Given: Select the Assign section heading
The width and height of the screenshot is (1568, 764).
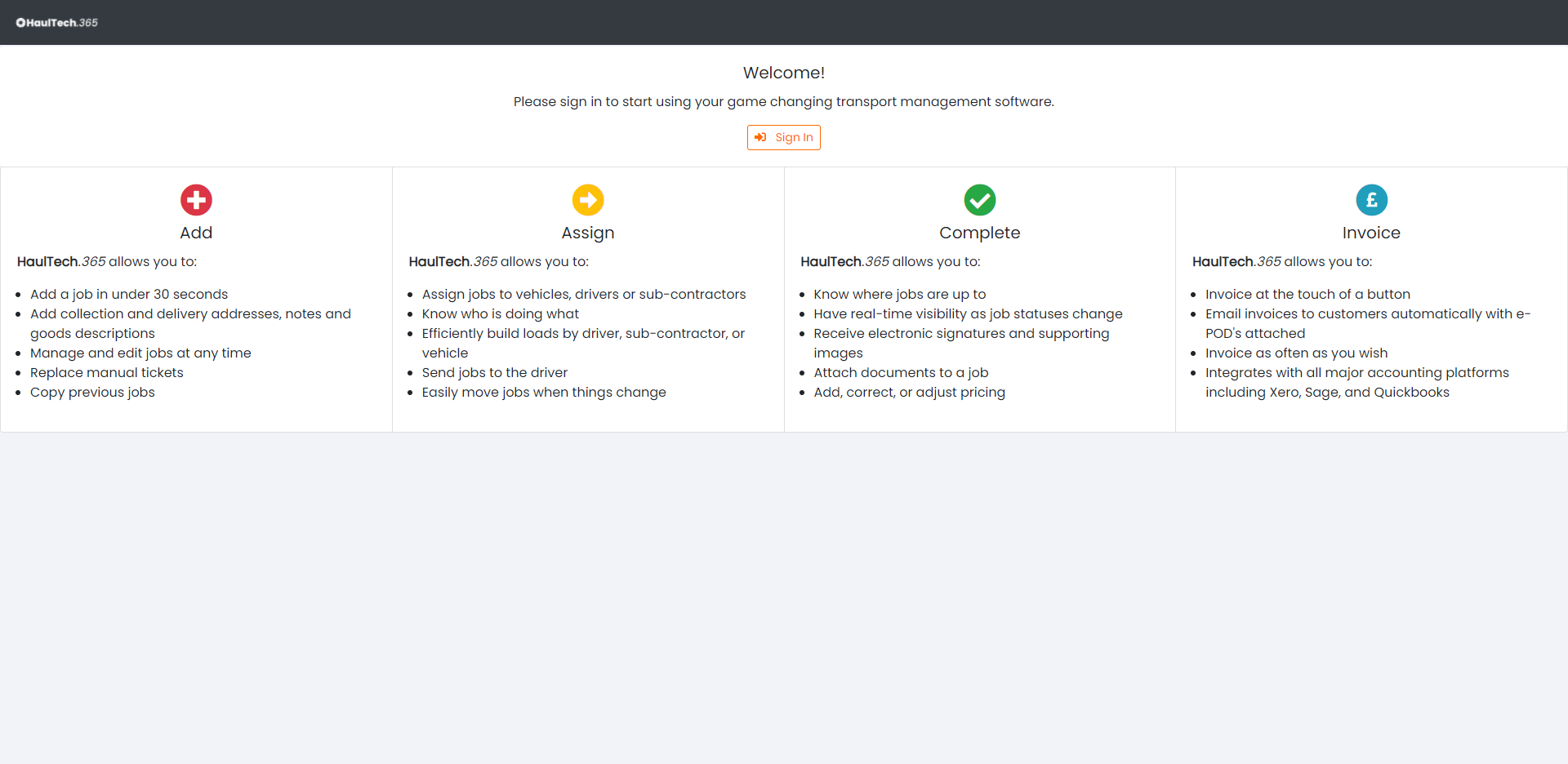Looking at the screenshot, I should (x=587, y=233).
